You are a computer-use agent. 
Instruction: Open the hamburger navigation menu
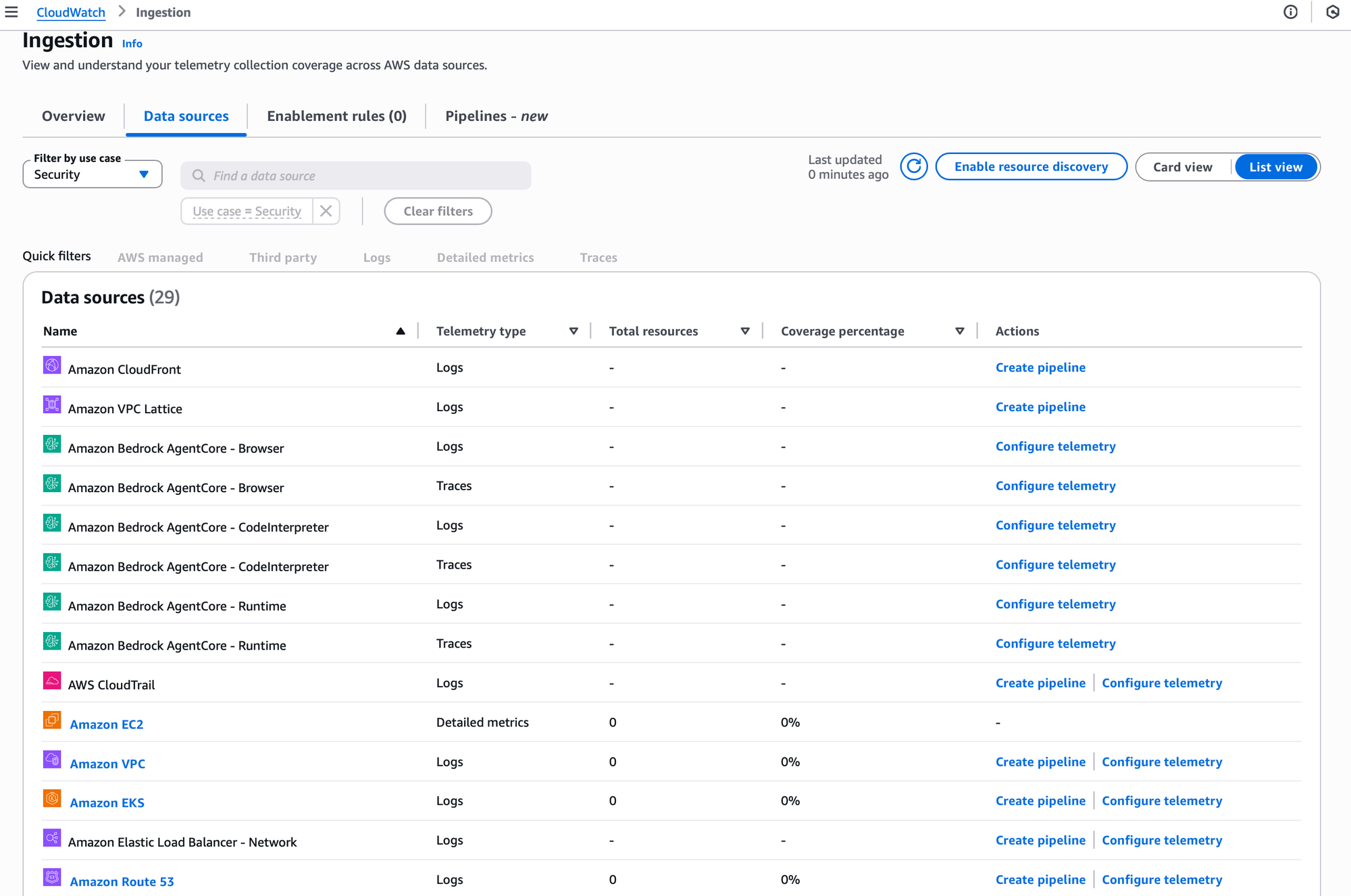click(x=11, y=12)
